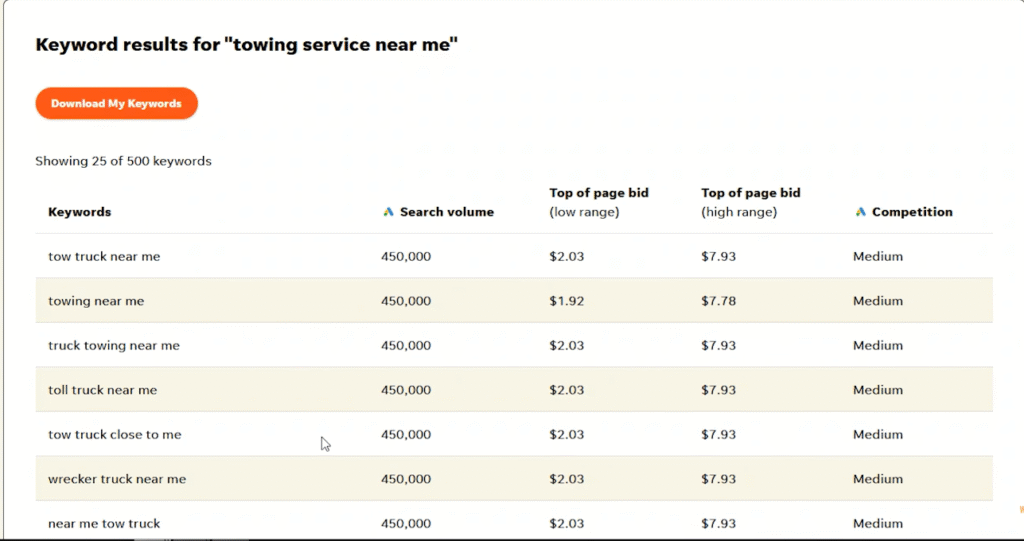
Task: Select the "towing near me" keyword row
Action: (x=514, y=301)
